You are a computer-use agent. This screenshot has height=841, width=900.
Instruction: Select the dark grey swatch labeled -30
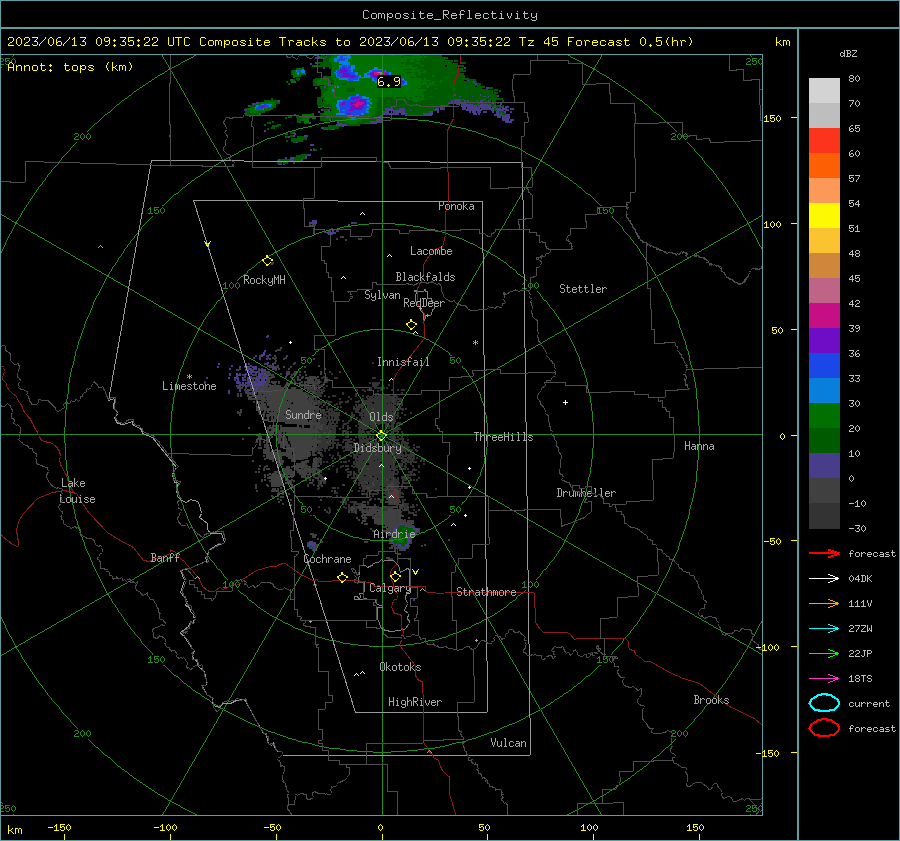coord(824,516)
